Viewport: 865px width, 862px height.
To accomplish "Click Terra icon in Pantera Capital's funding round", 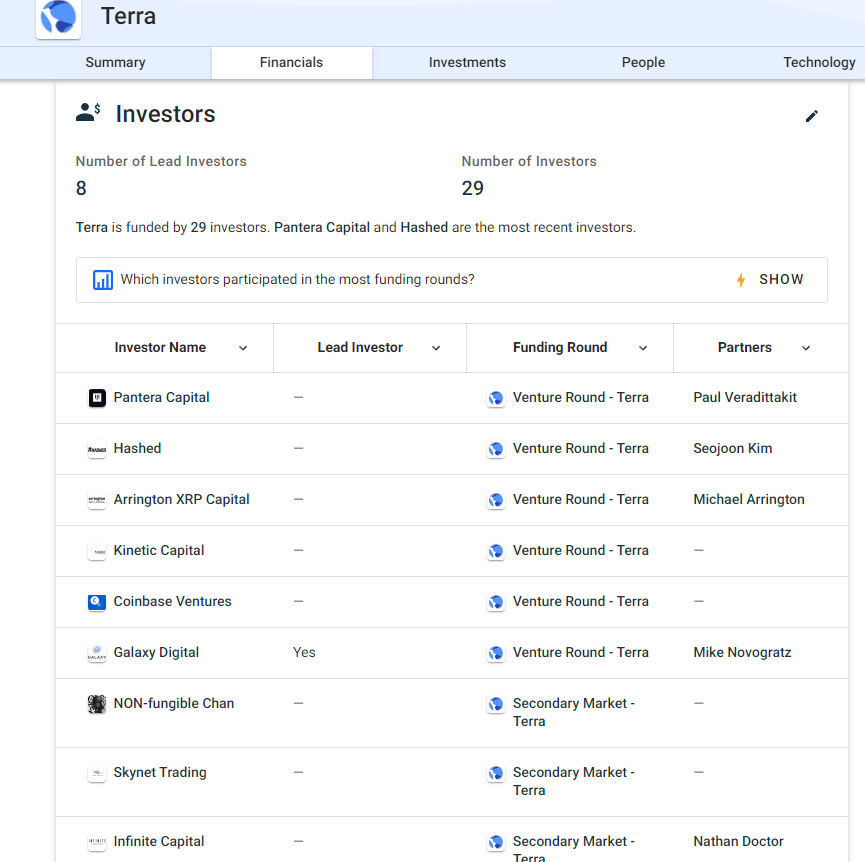I will pos(496,398).
